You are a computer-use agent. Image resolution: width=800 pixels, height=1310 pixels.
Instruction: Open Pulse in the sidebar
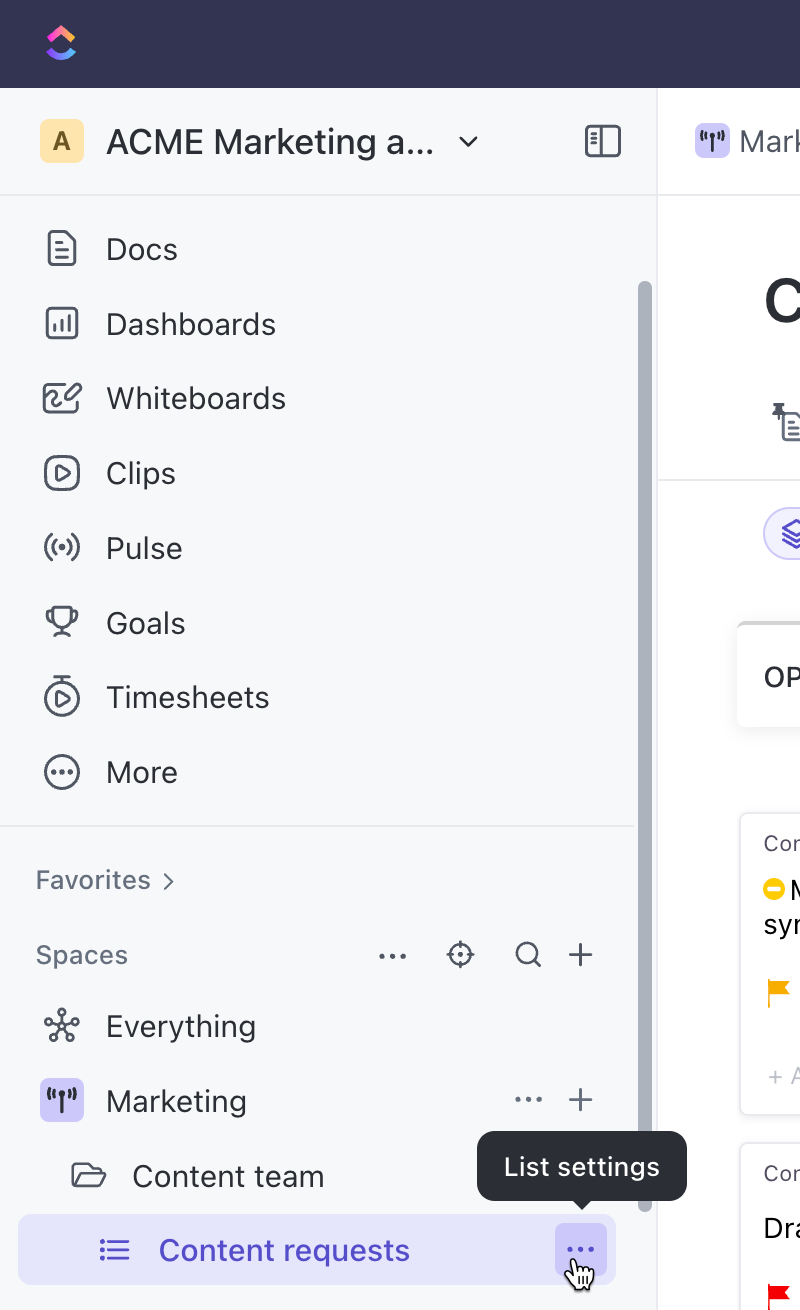point(144,548)
